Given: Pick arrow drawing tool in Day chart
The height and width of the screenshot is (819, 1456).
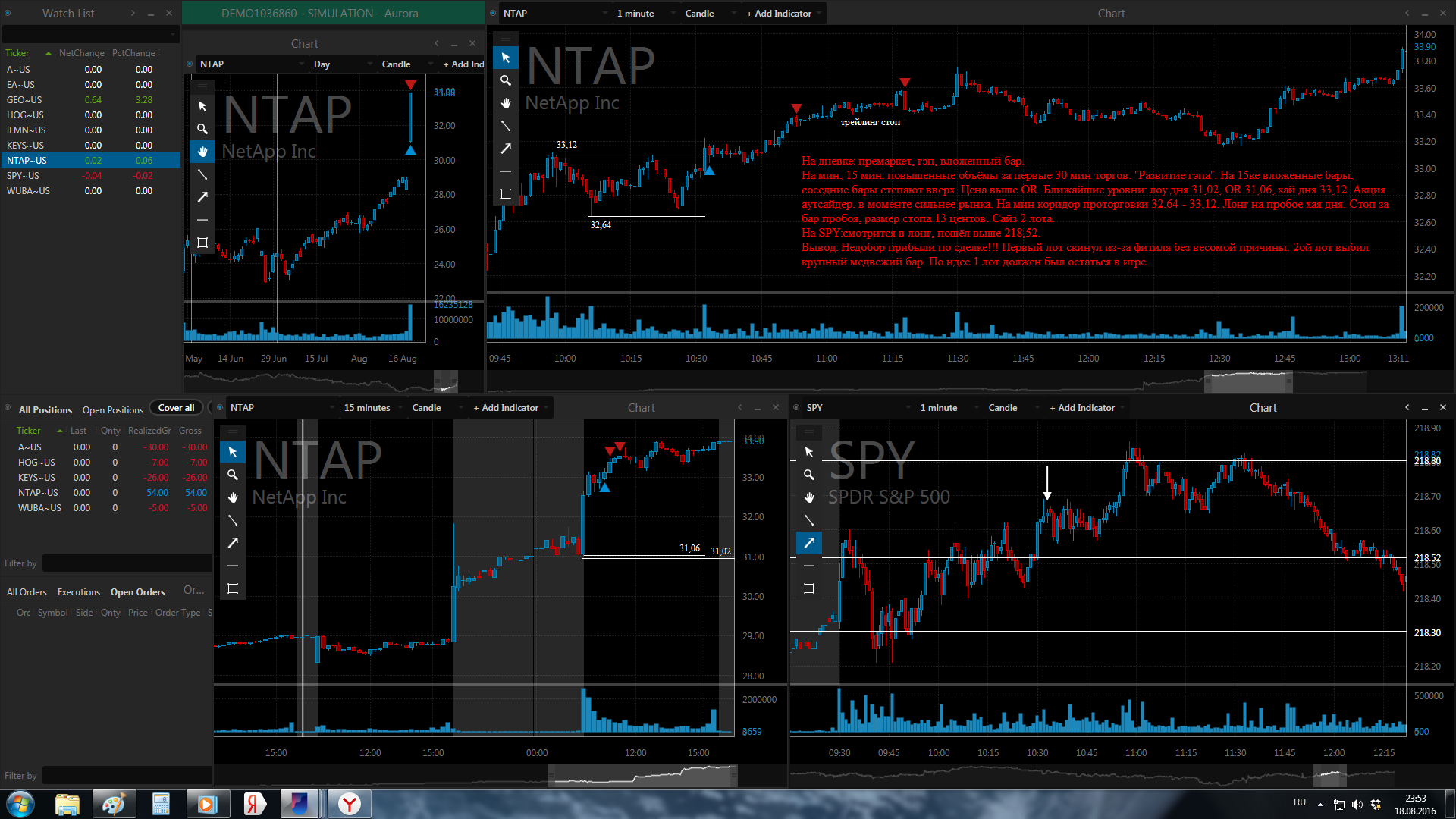Looking at the screenshot, I should tap(202, 197).
